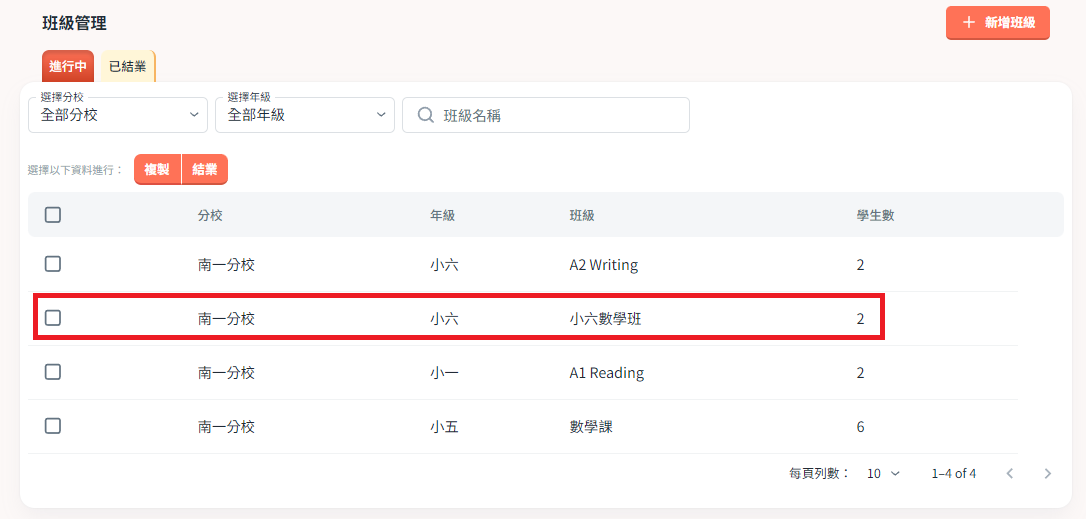
Task: Click the 數學課 class name
Action: point(591,427)
